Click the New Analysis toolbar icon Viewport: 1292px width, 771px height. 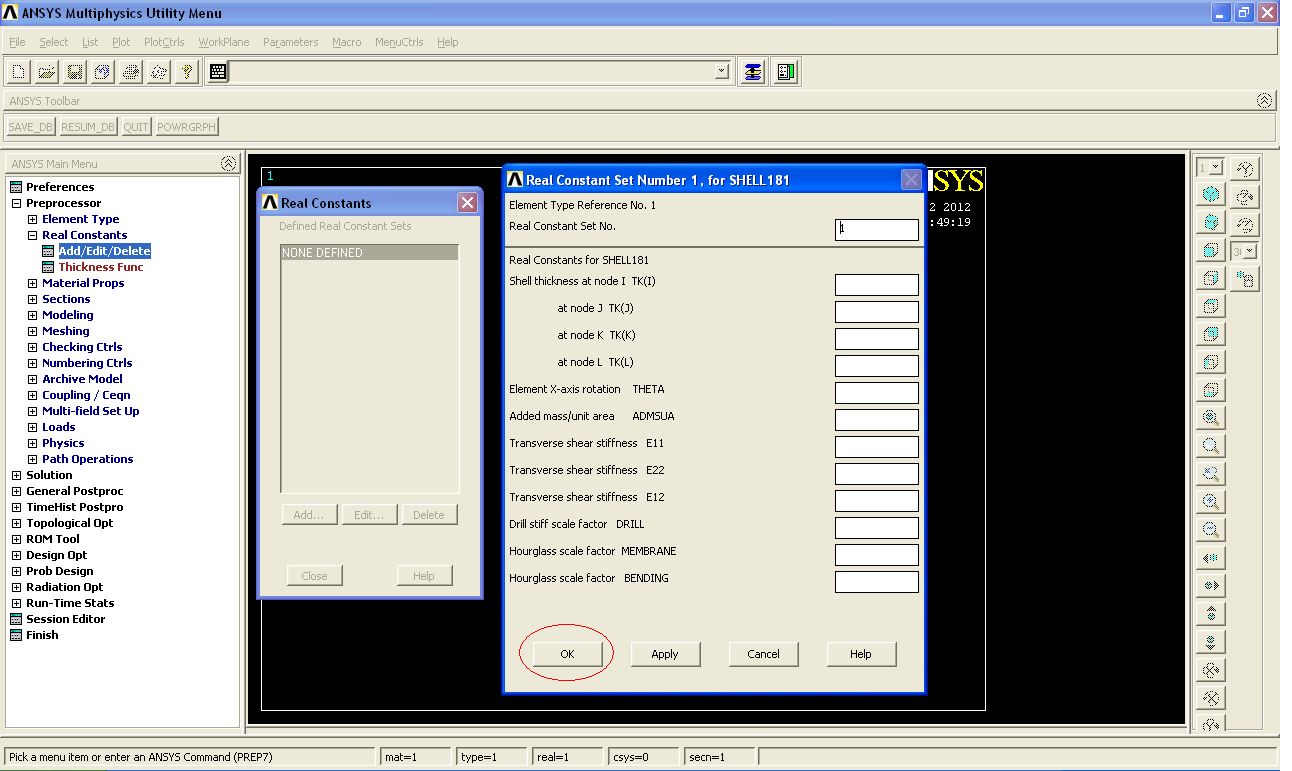click(19, 72)
